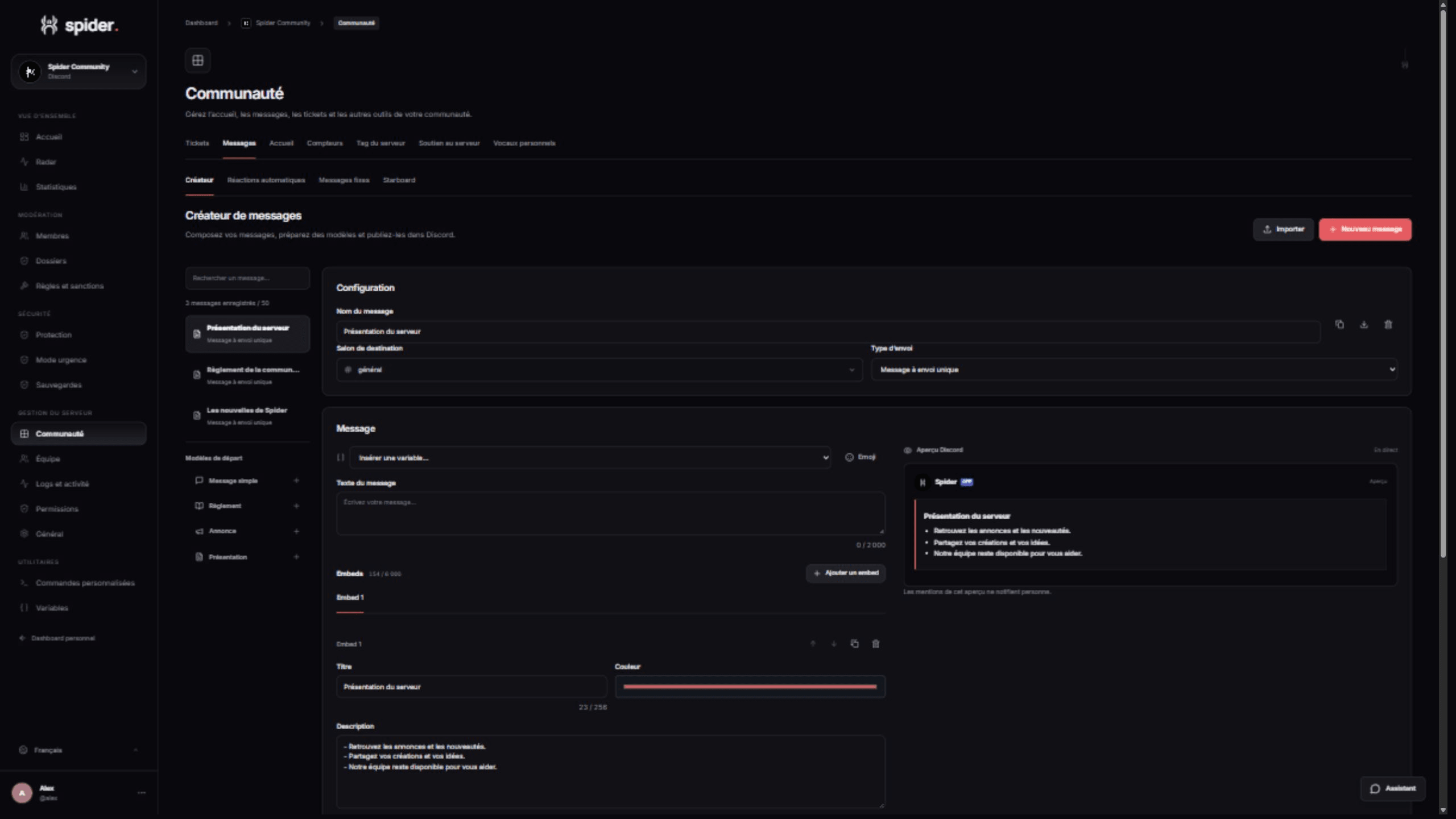
Task: Click the Nouveau message button
Action: pos(1365,230)
